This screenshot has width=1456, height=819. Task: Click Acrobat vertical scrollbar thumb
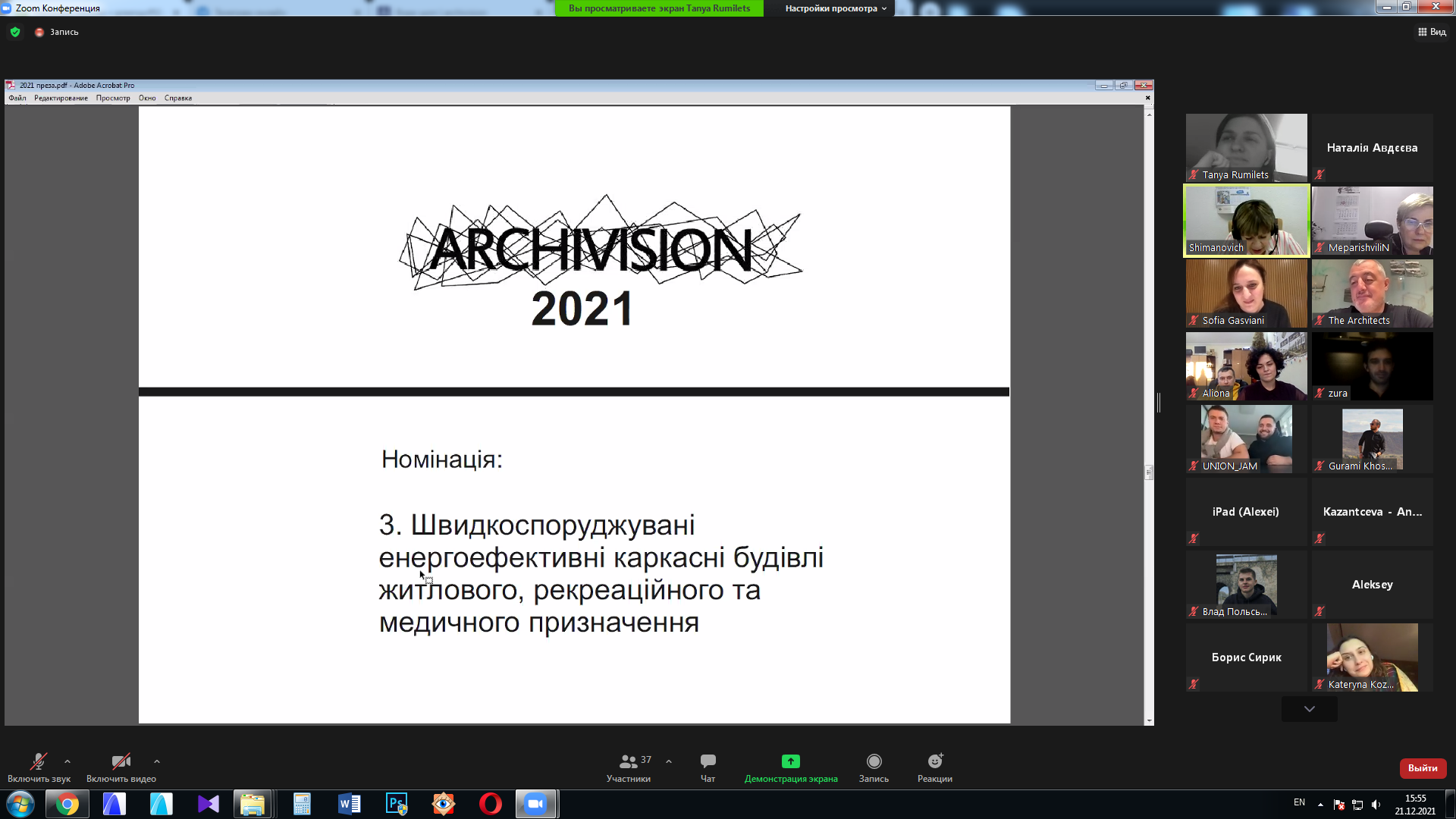(1149, 472)
